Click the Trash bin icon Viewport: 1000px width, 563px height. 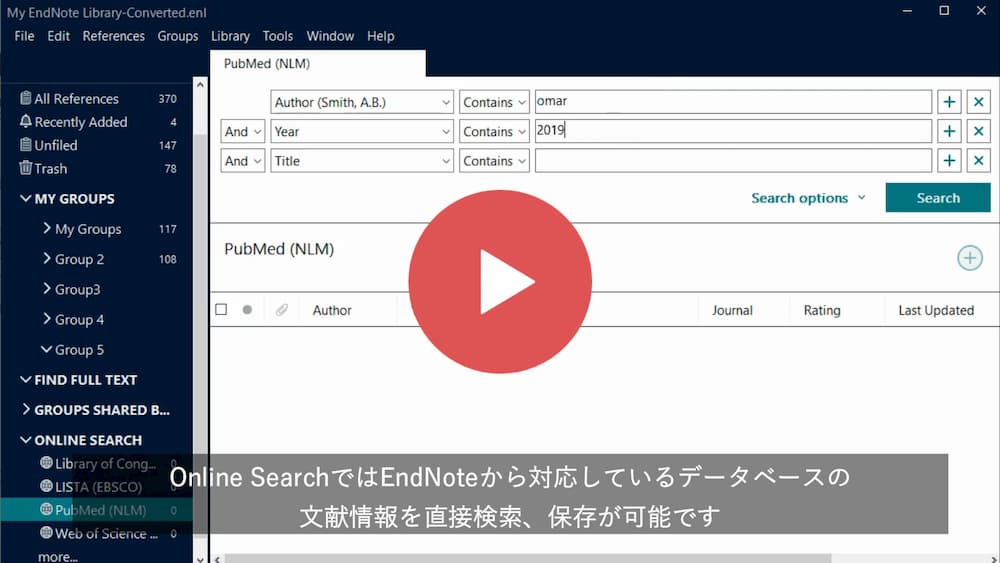(26, 168)
